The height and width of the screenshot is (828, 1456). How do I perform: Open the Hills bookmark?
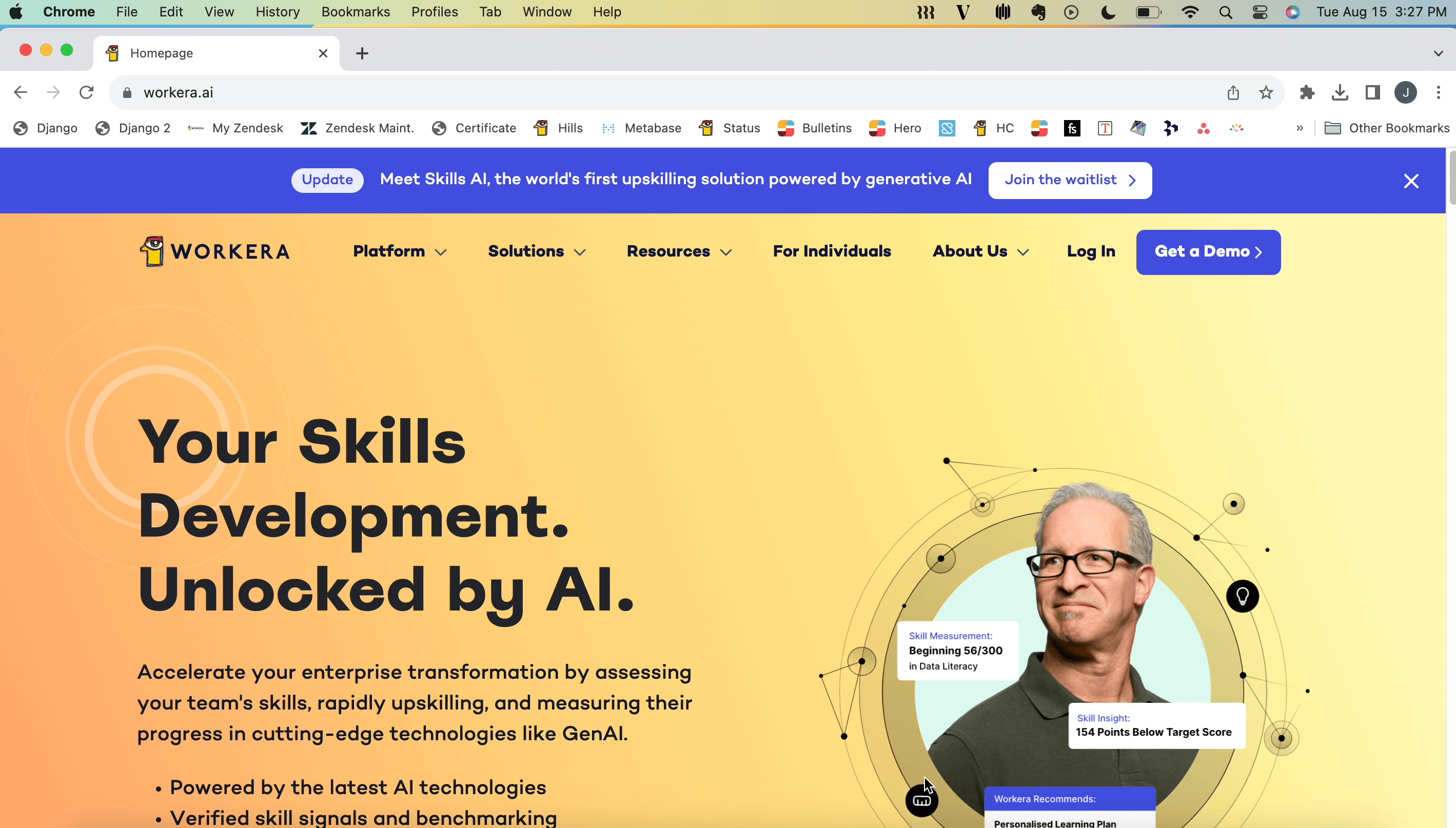[x=558, y=128]
